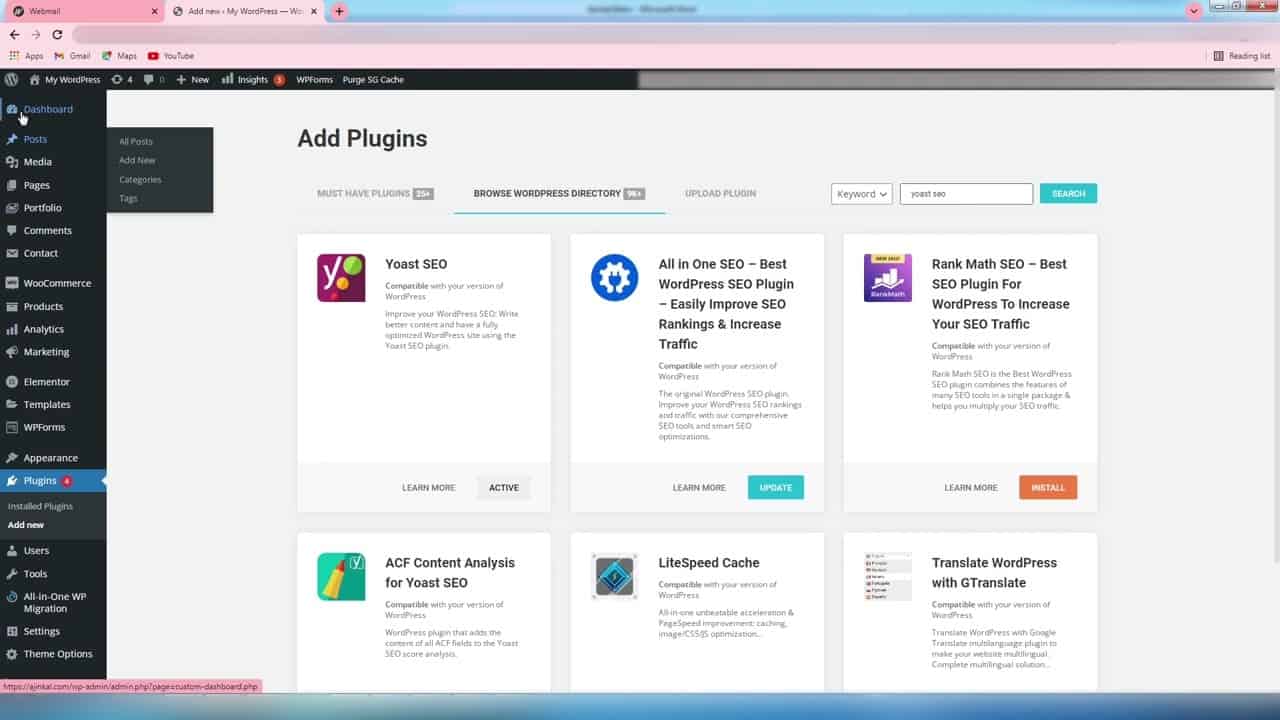Click Learn More on All in One SEO
1280x720 pixels.
coord(699,488)
